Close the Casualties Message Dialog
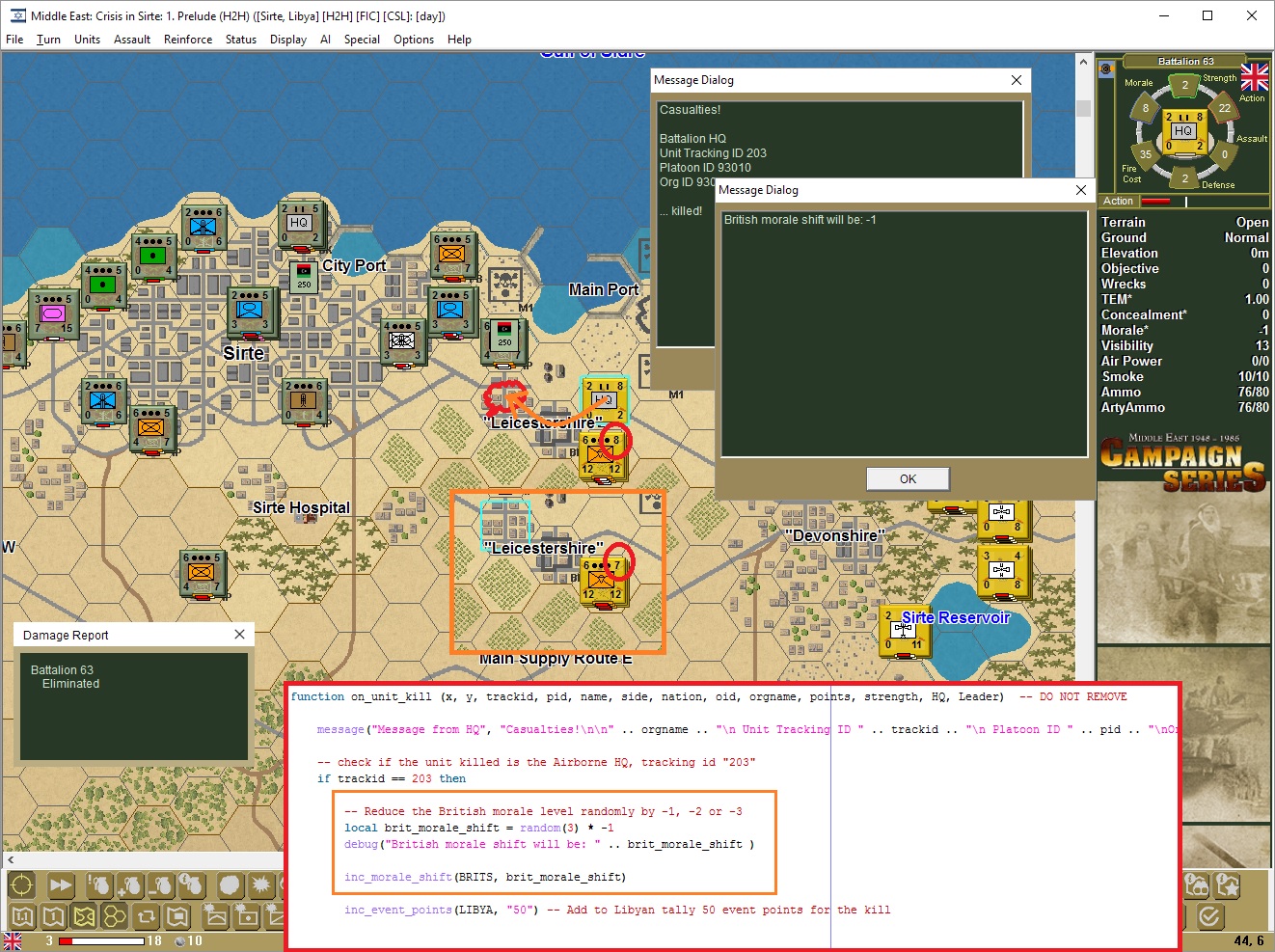Viewport: 1275px width, 952px height. click(x=1017, y=80)
